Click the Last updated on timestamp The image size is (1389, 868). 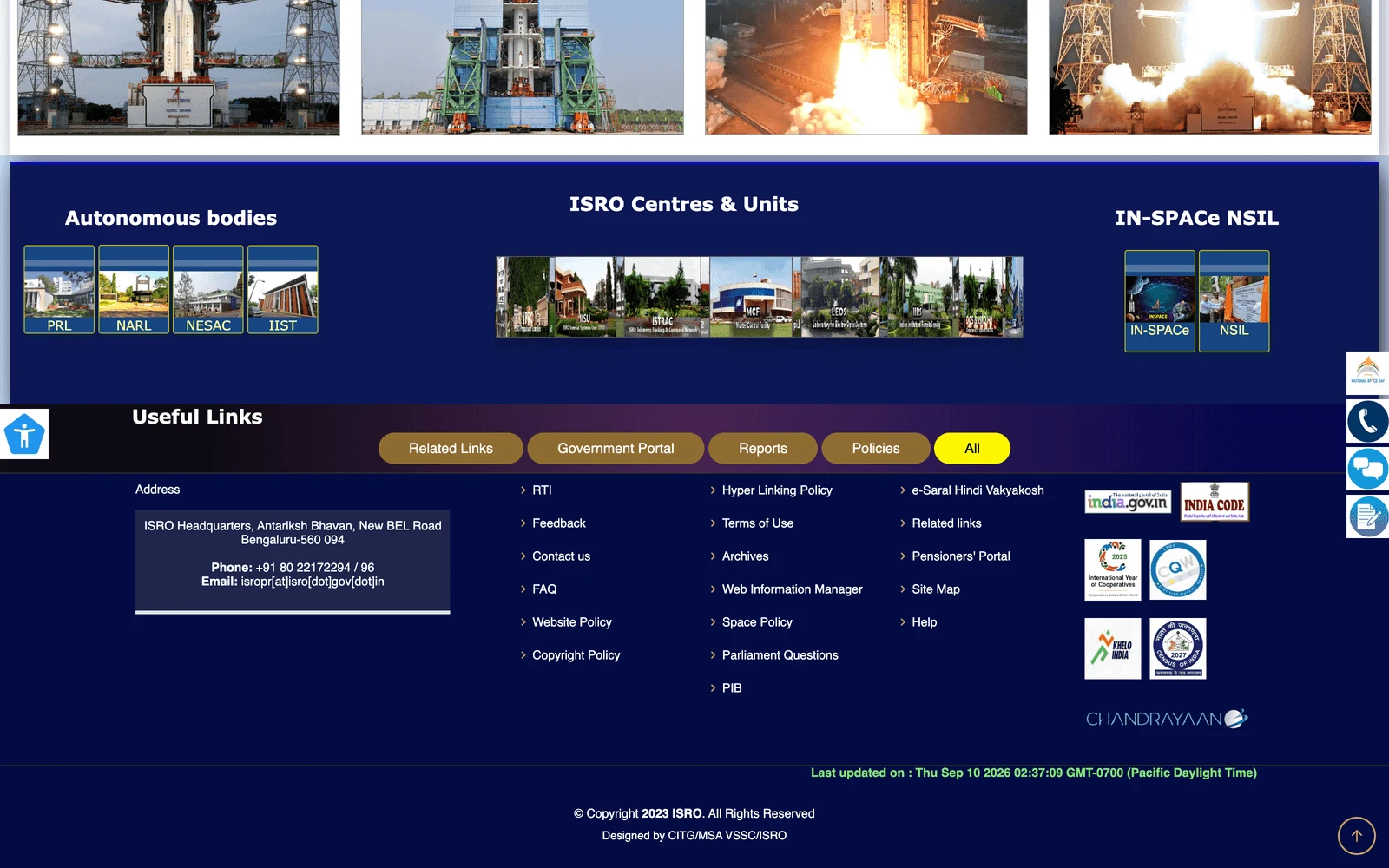(x=1034, y=773)
